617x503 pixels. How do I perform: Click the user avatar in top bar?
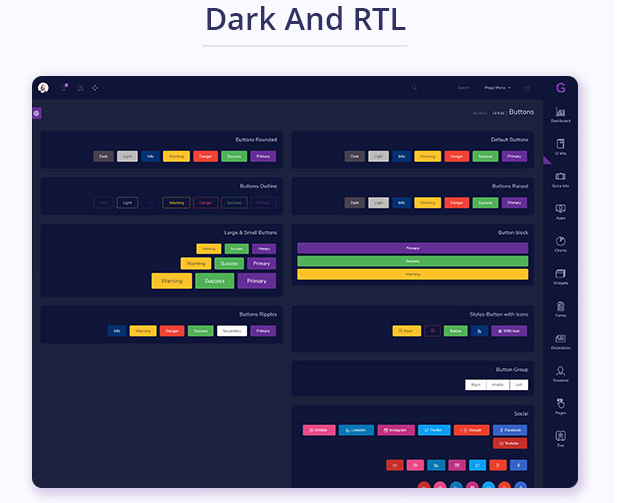[43, 88]
